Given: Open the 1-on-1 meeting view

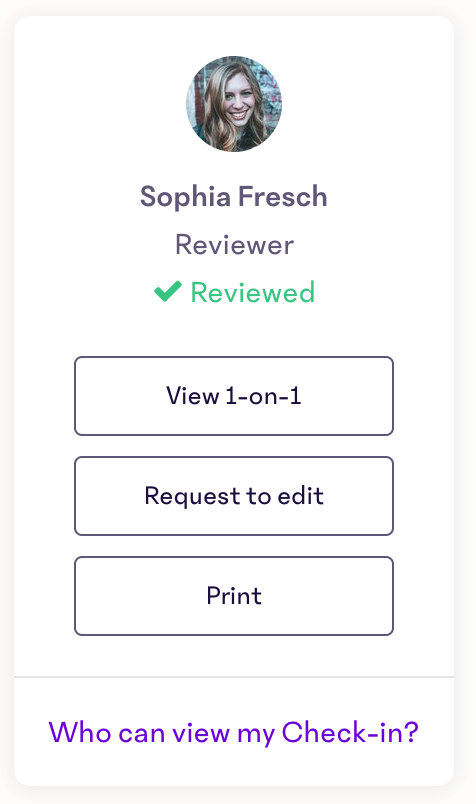Looking at the screenshot, I should click(234, 396).
